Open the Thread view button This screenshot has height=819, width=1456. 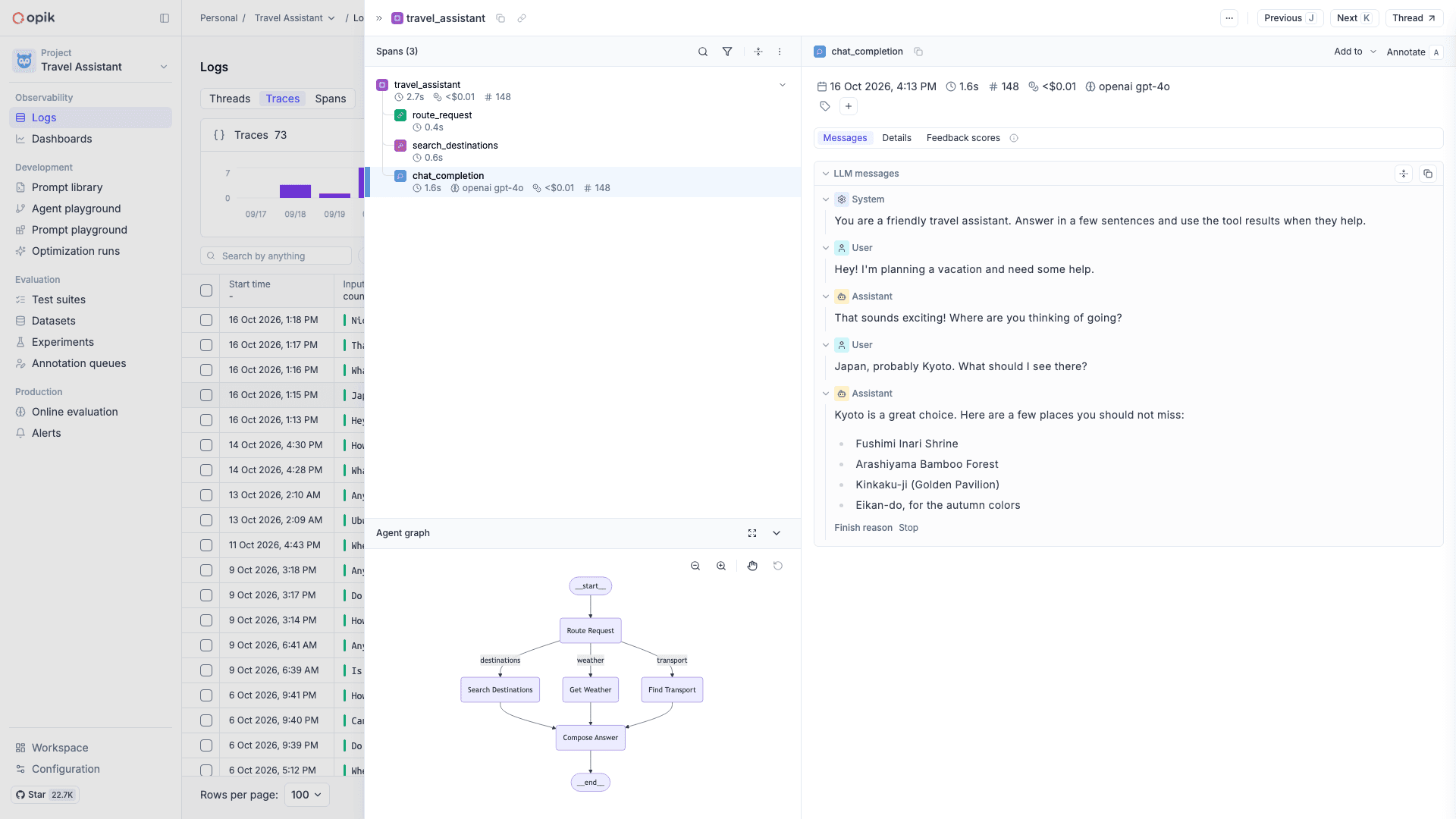point(1414,18)
